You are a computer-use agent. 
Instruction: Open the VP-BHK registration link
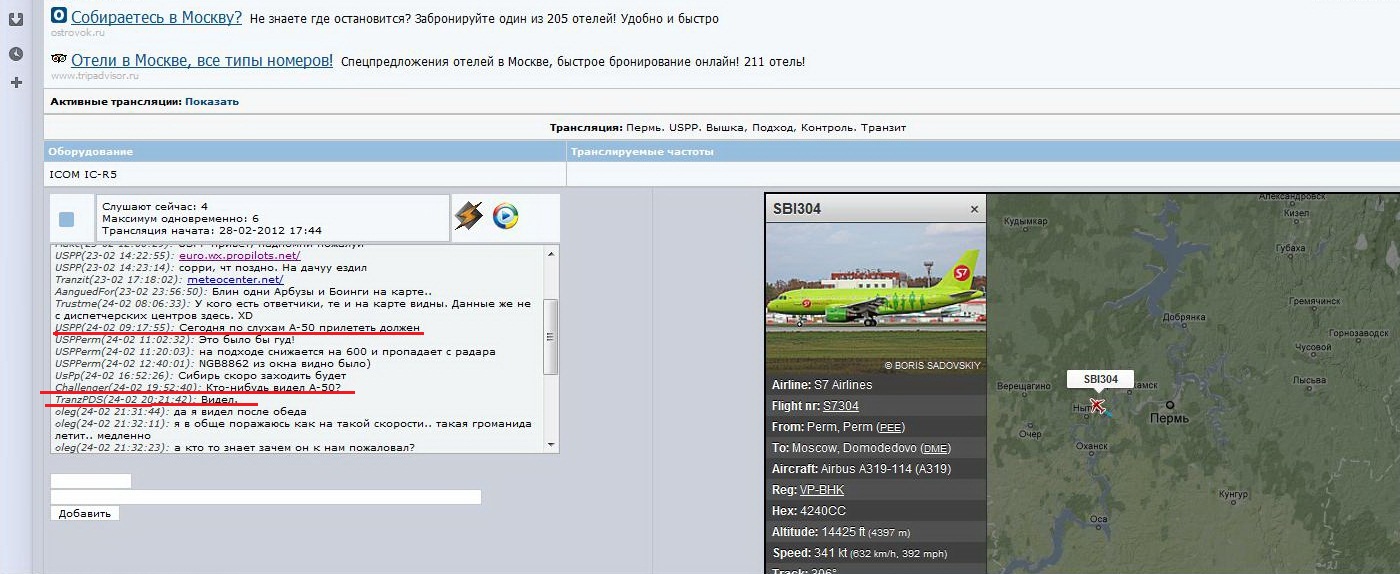824,490
